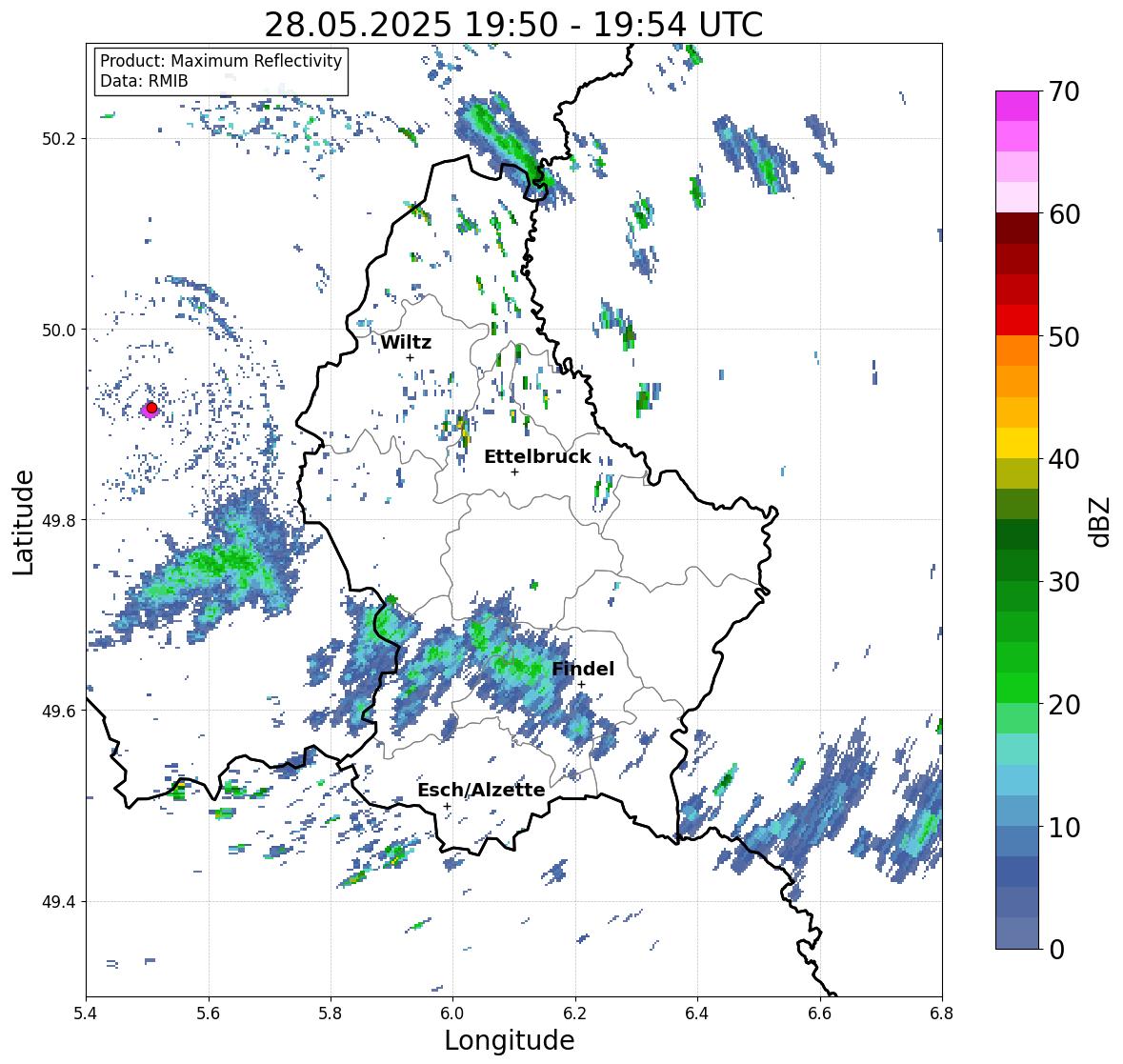This screenshot has height=1064, width=1123.
Task: Click the longitude tick label 5.4
Action: pos(86,1013)
